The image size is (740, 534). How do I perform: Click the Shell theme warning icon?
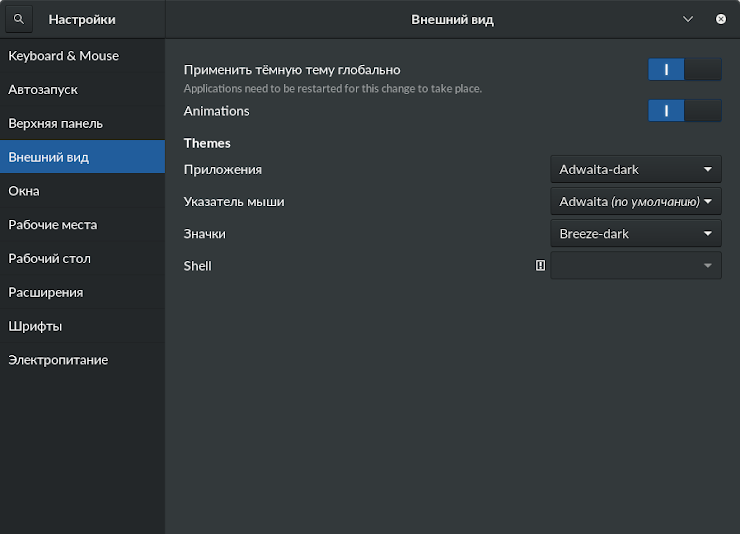(541, 266)
